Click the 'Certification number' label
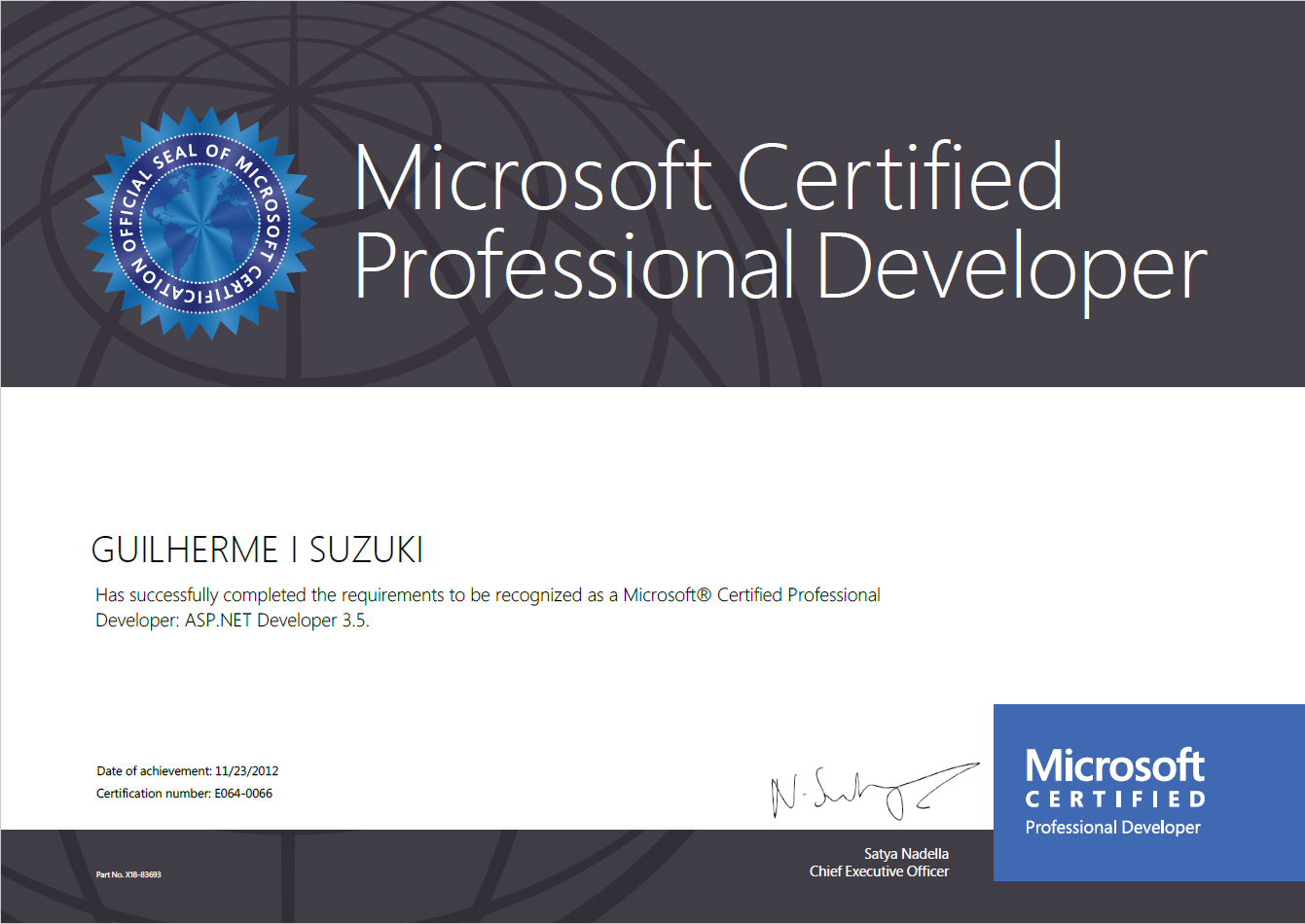 (x=154, y=794)
